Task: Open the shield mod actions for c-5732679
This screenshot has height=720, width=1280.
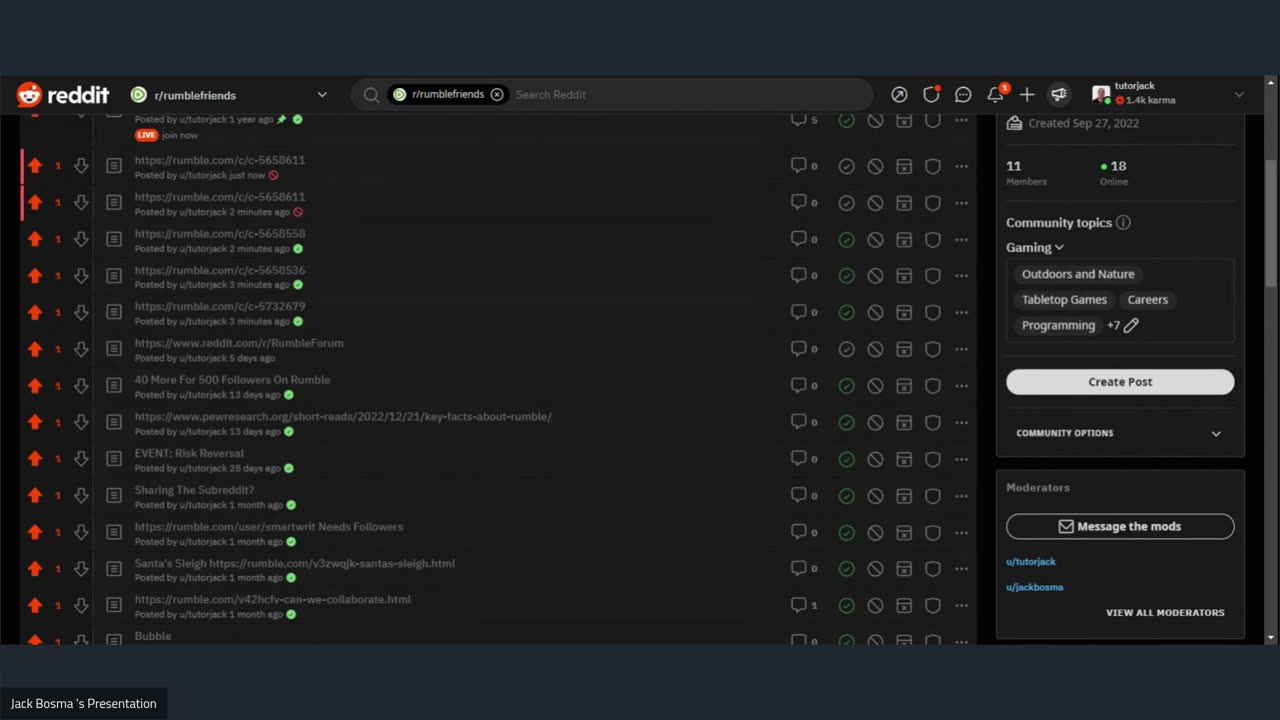Action: coord(933,313)
